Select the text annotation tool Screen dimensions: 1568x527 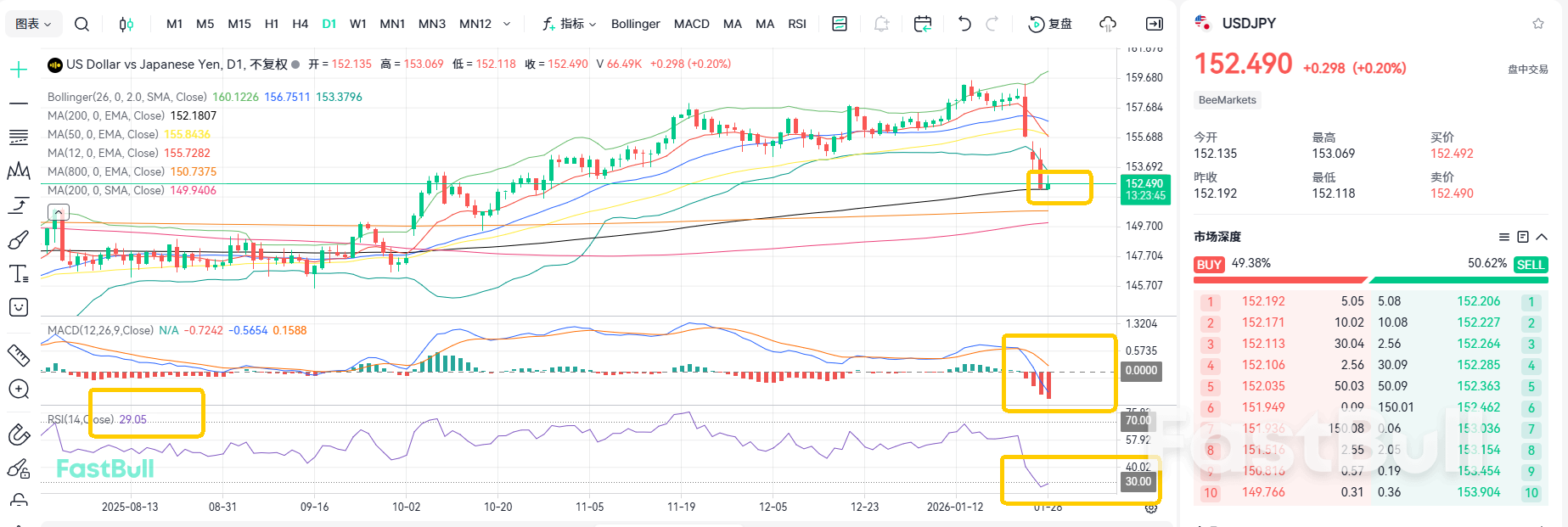click(x=18, y=273)
